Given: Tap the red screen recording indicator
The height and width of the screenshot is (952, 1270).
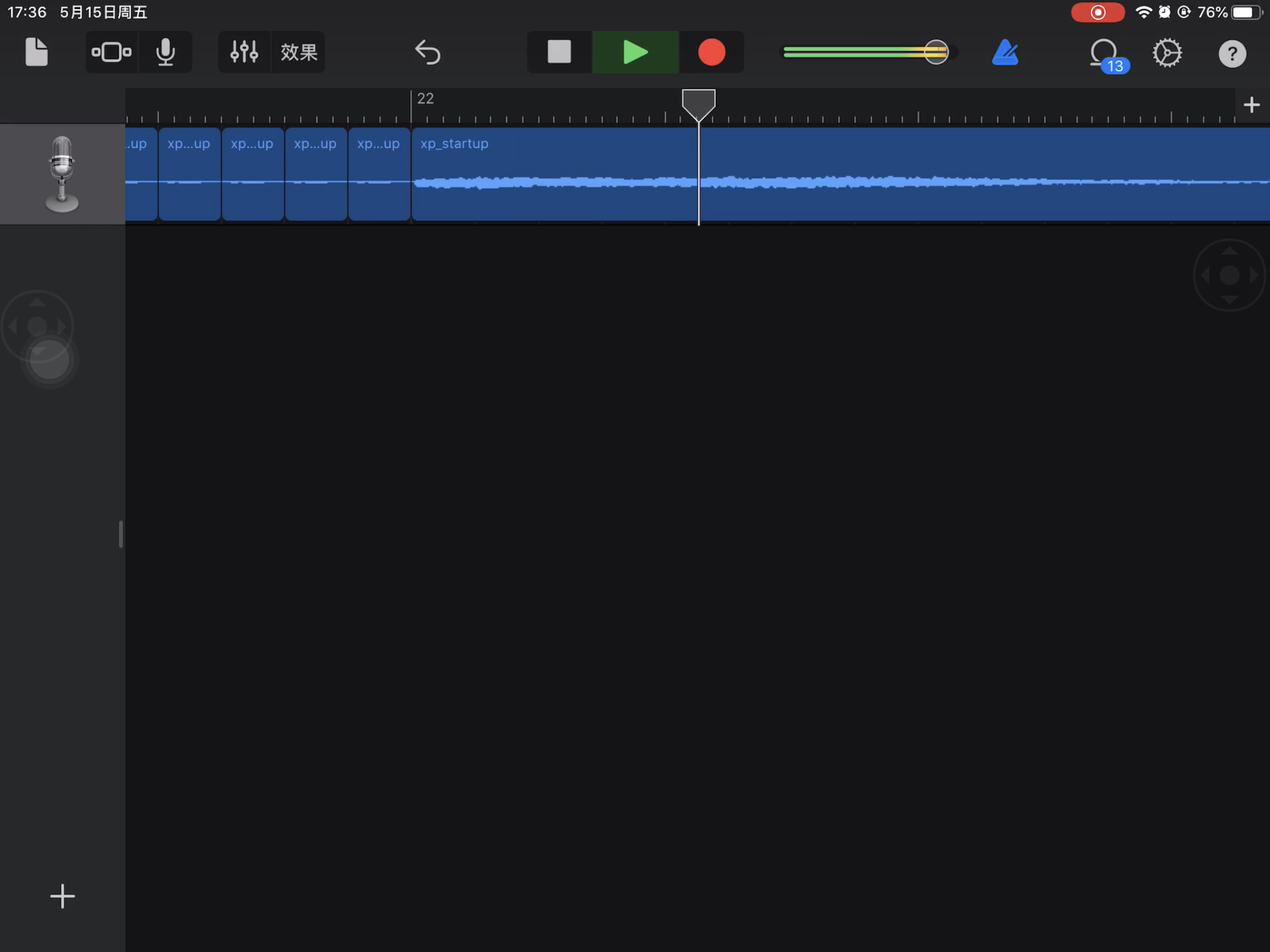Looking at the screenshot, I should click(x=1098, y=12).
